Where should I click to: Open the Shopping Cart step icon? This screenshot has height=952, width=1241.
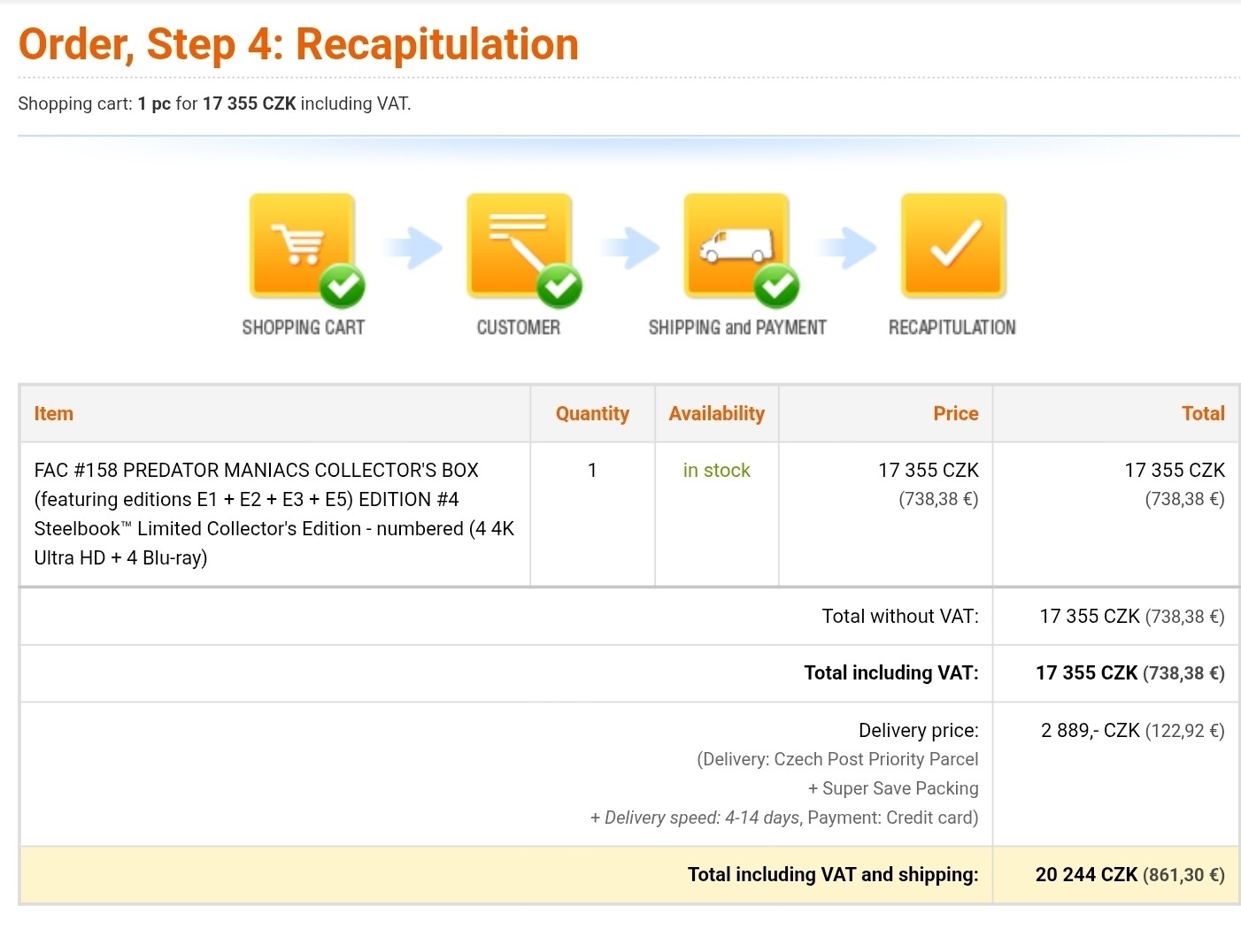click(302, 246)
